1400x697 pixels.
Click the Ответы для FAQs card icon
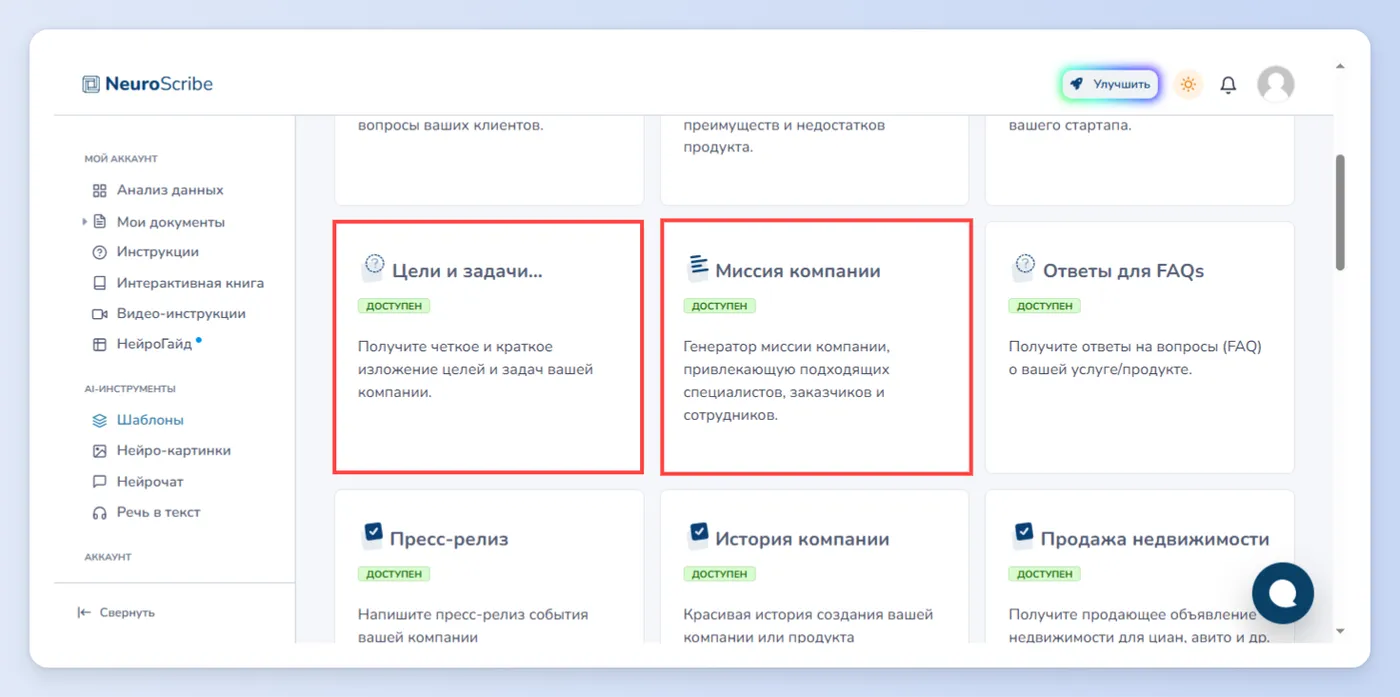point(1022,268)
